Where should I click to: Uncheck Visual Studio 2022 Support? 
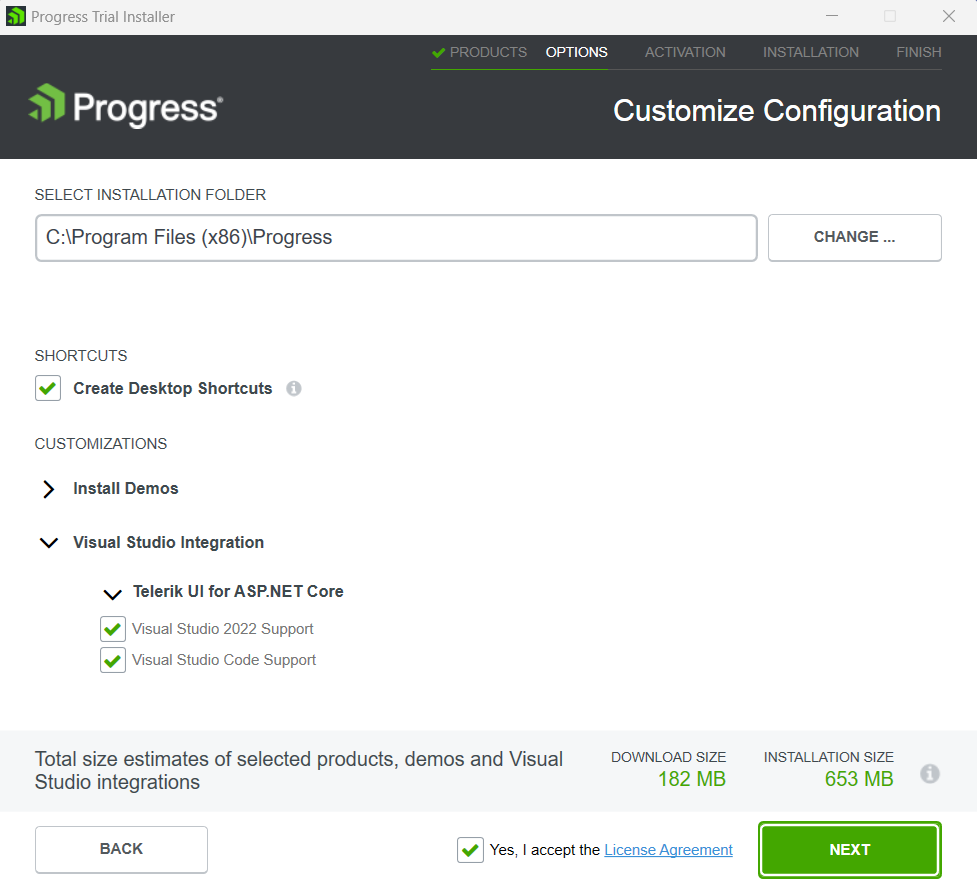113,629
